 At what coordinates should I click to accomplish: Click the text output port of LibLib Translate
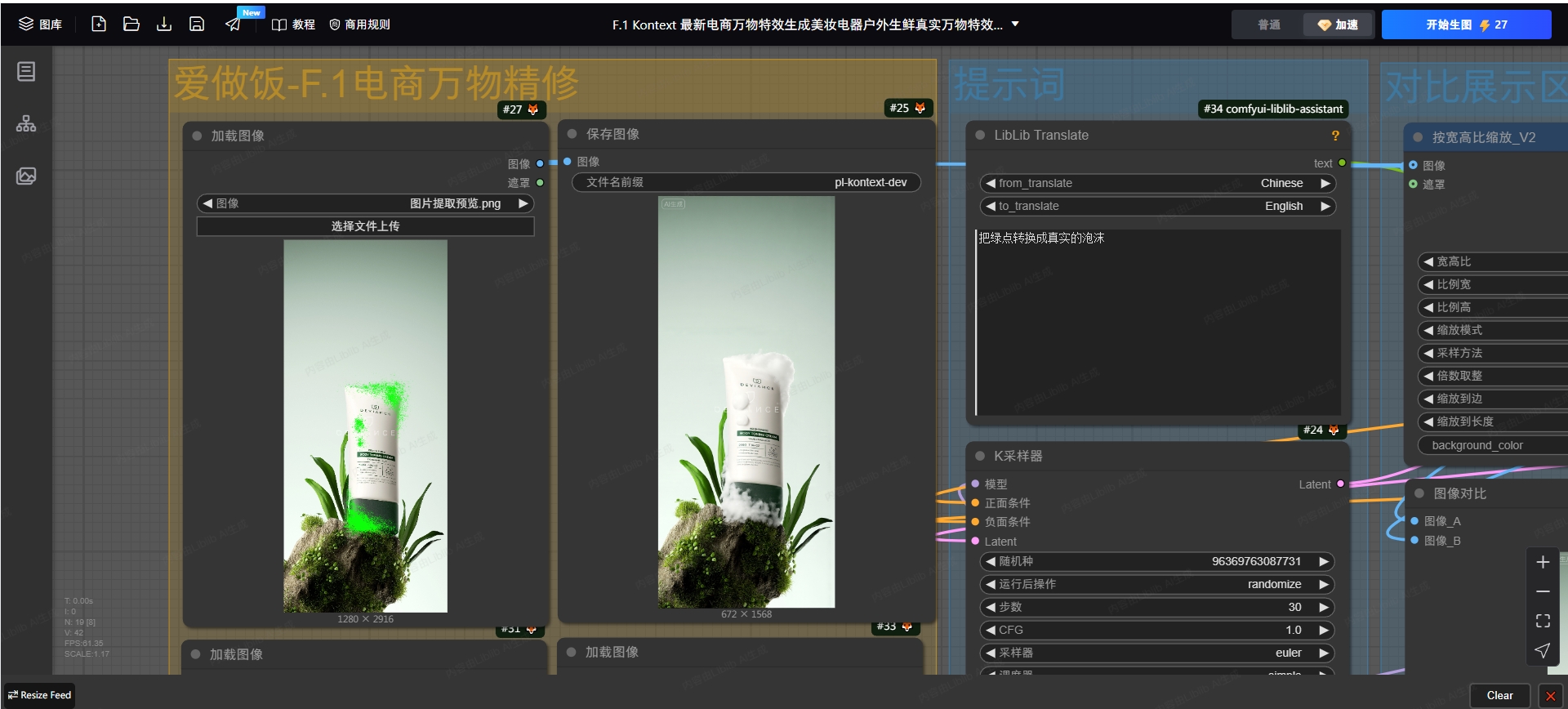pyautogui.click(x=1342, y=163)
